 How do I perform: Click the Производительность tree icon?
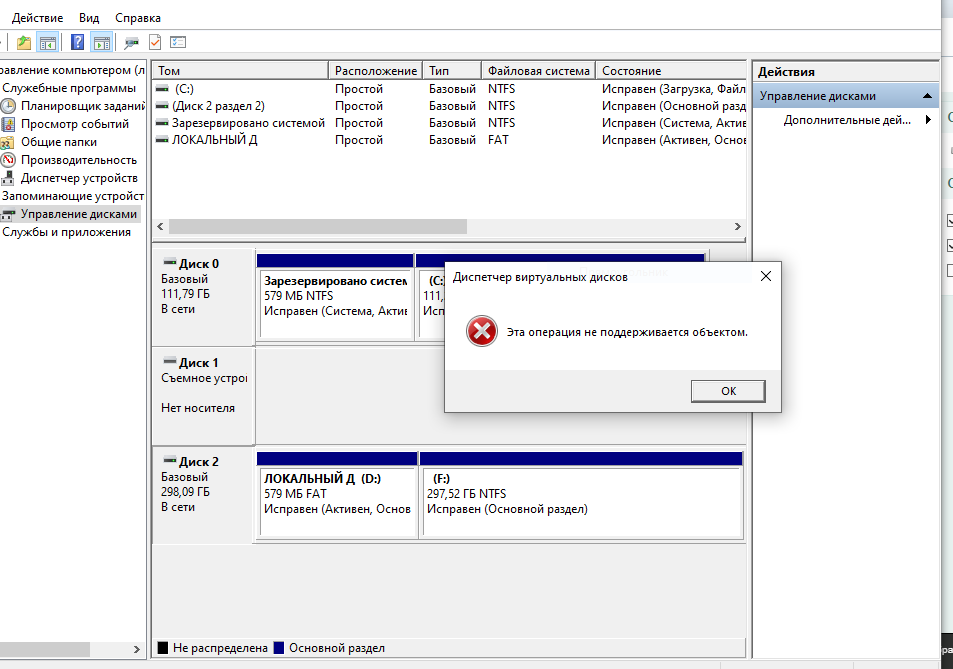pyautogui.click(x=8, y=160)
